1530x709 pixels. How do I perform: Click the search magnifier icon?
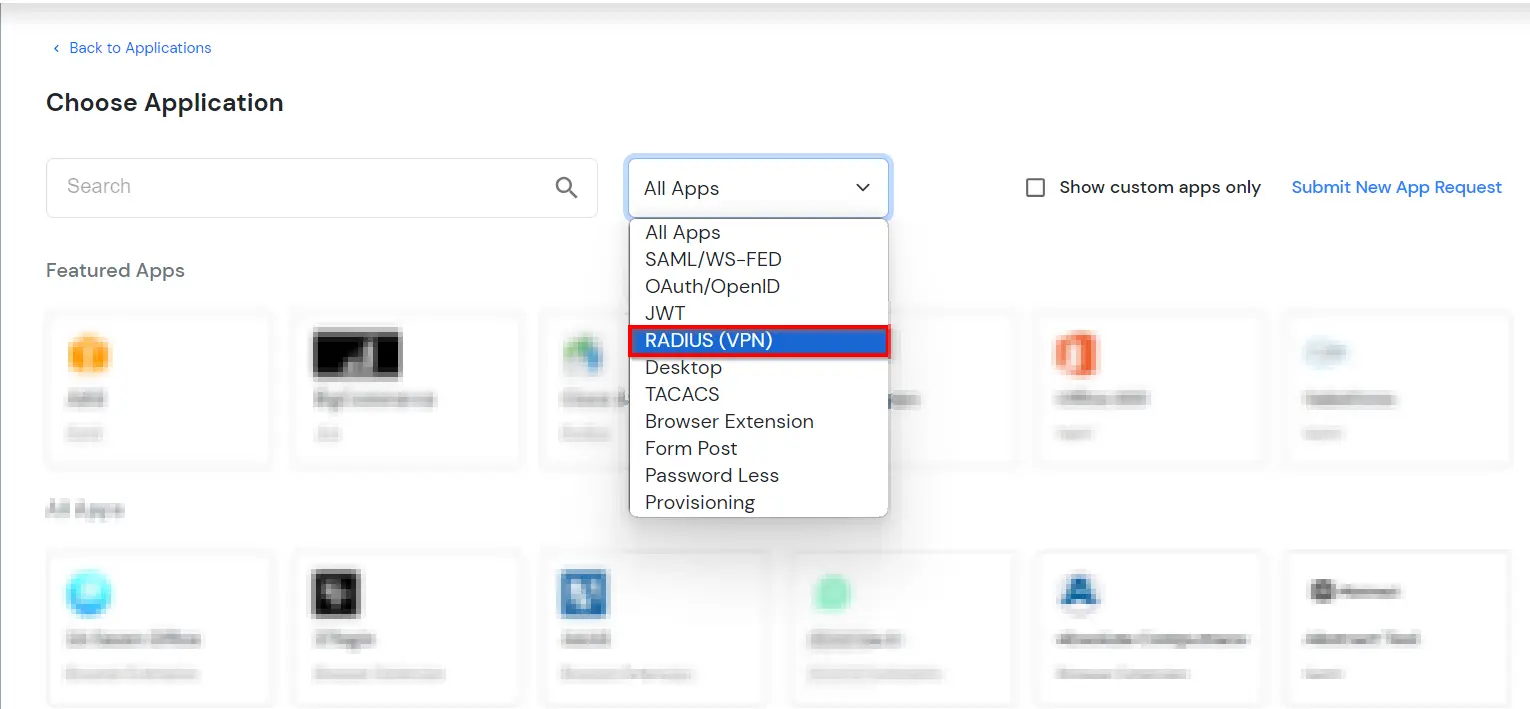[x=566, y=187]
